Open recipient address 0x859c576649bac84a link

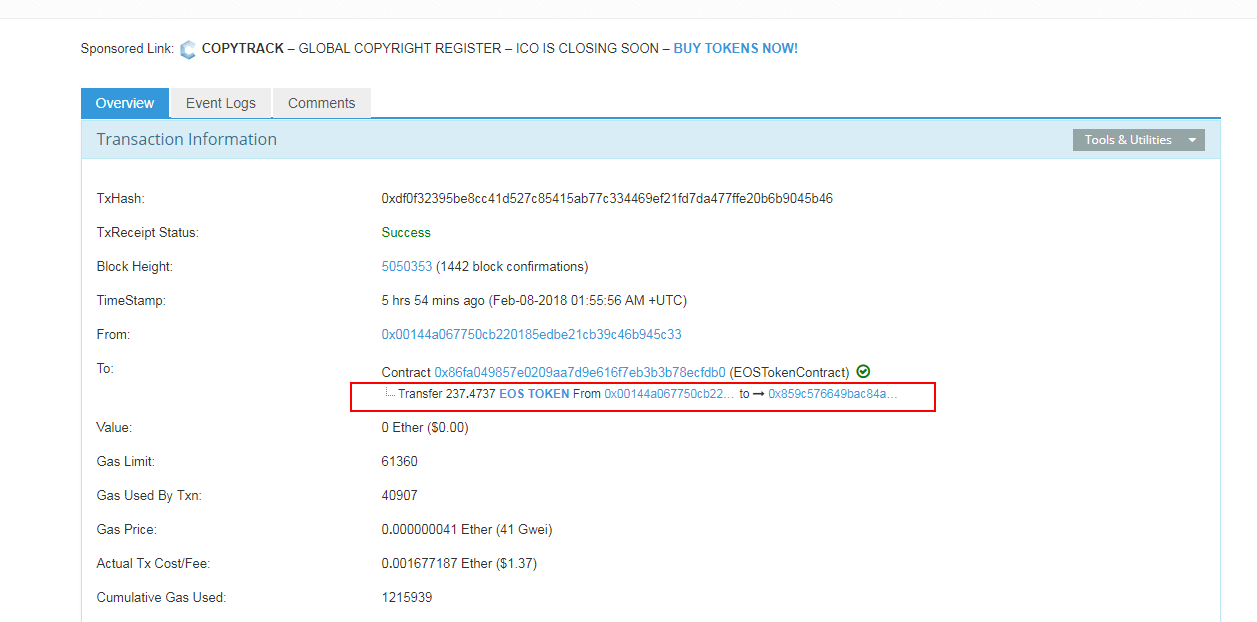coord(832,394)
